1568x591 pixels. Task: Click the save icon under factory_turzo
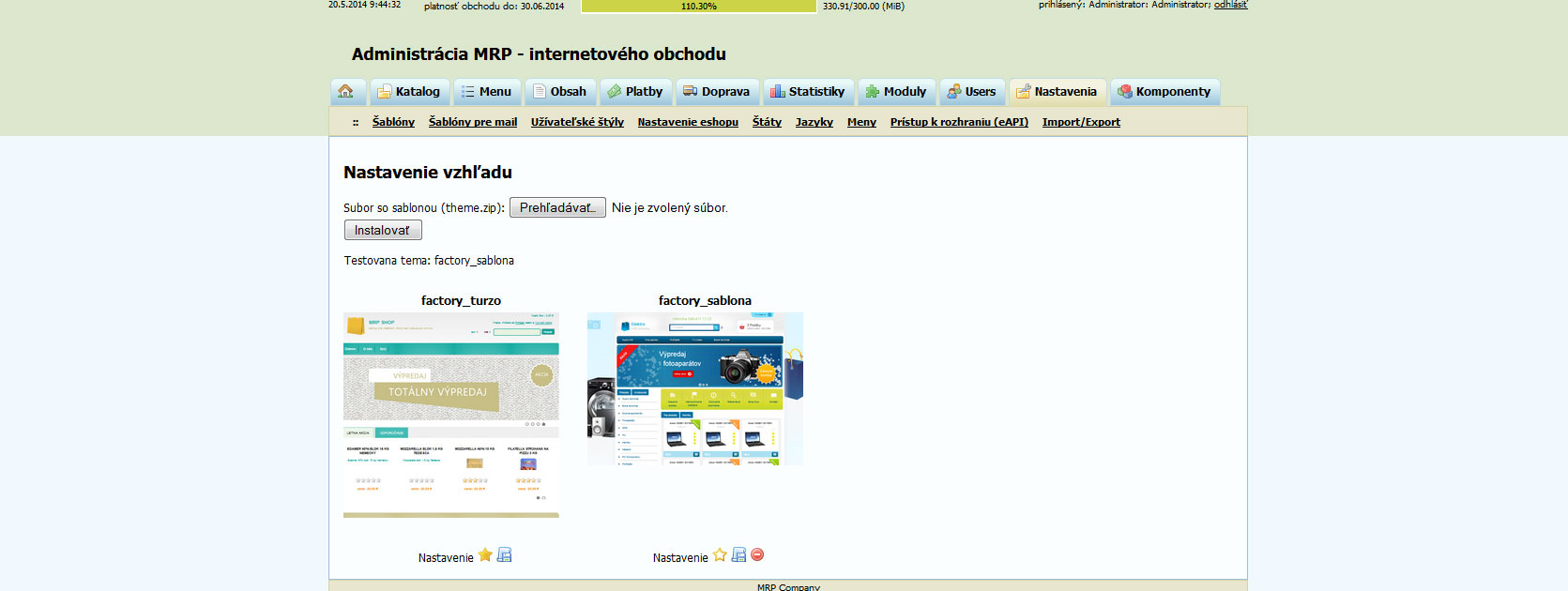click(504, 555)
